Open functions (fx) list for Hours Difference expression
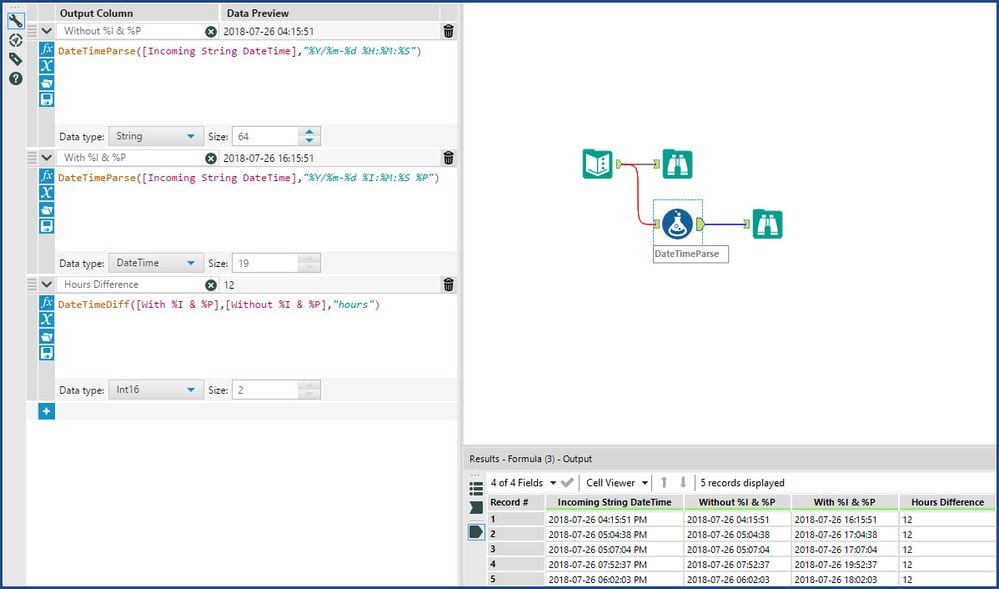 click(47, 303)
